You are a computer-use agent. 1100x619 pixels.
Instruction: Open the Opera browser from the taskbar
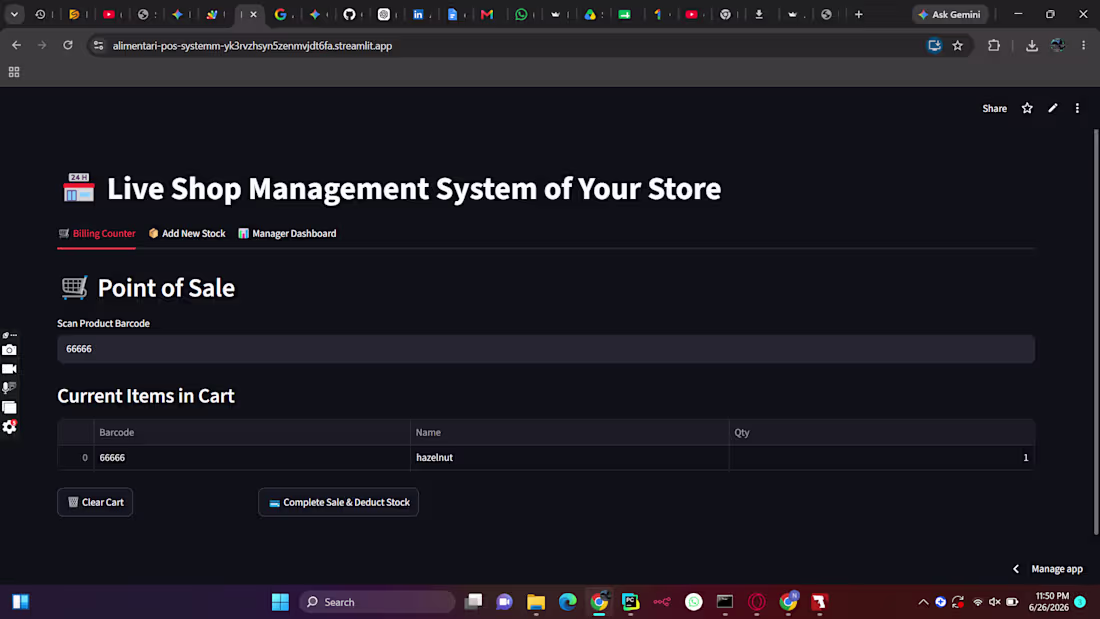click(x=756, y=601)
